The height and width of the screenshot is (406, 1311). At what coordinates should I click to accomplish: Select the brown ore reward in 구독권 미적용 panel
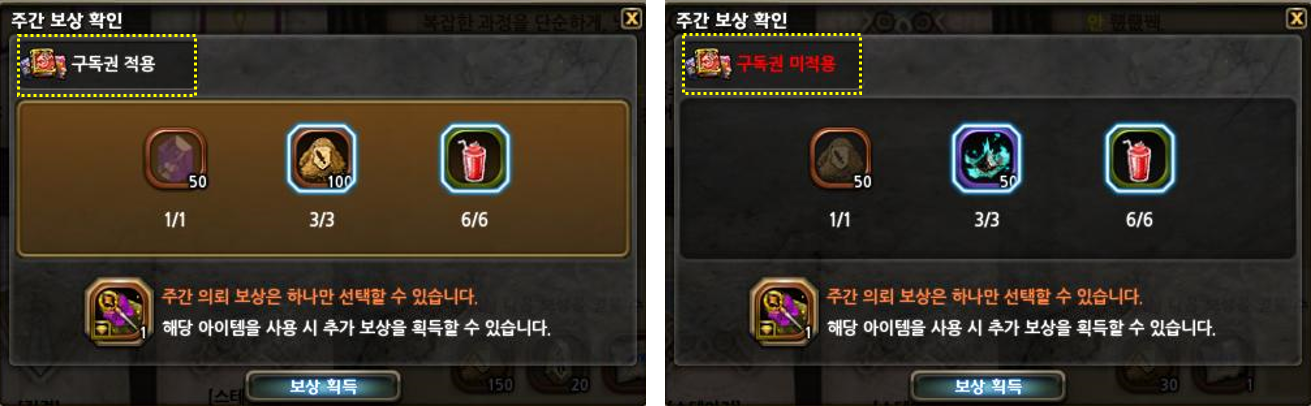point(839,158)
